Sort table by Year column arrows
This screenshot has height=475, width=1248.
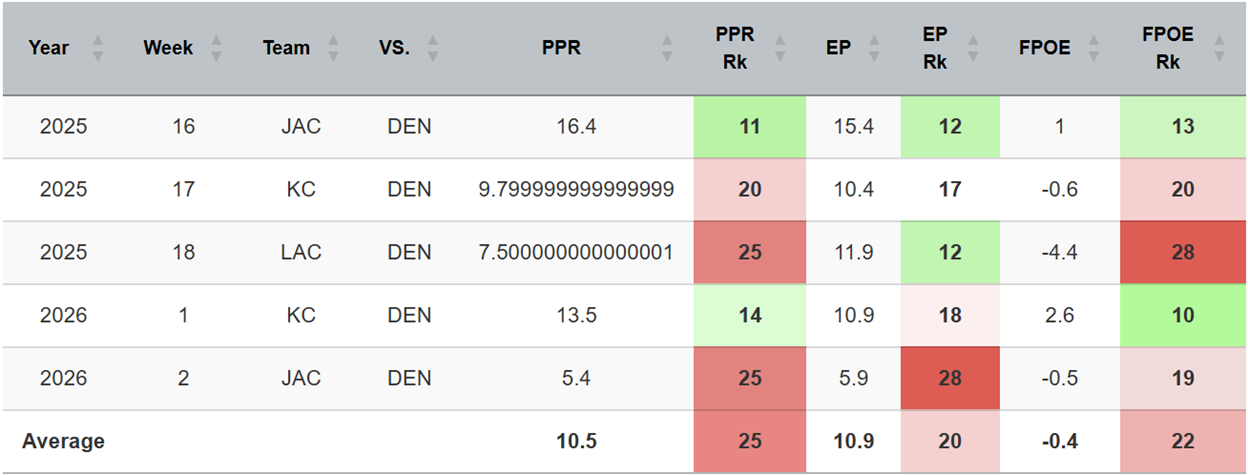(x=98, y=48)
